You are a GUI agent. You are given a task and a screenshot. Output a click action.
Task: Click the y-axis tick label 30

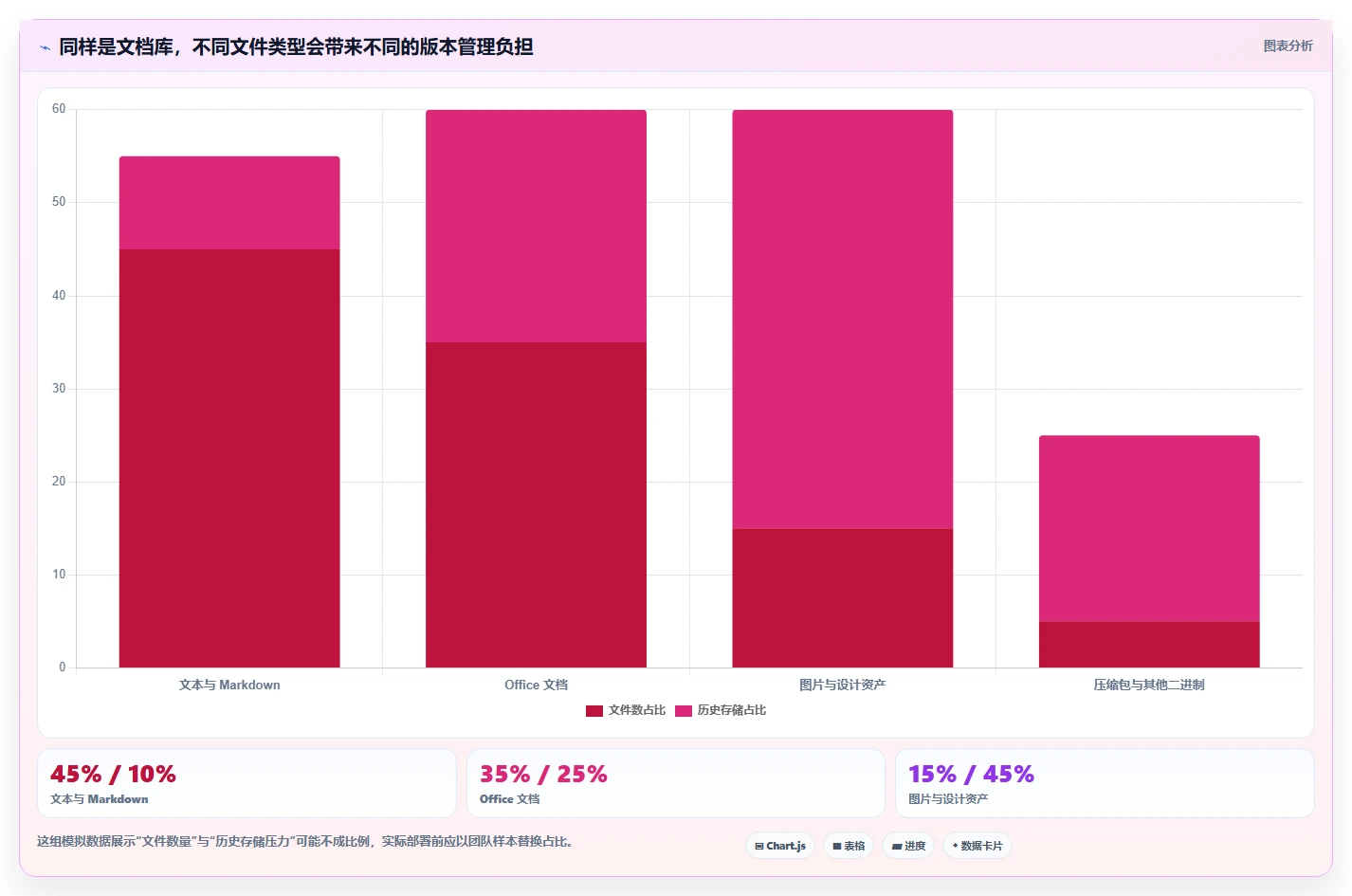pyautogui.click(x=59, y=389)
